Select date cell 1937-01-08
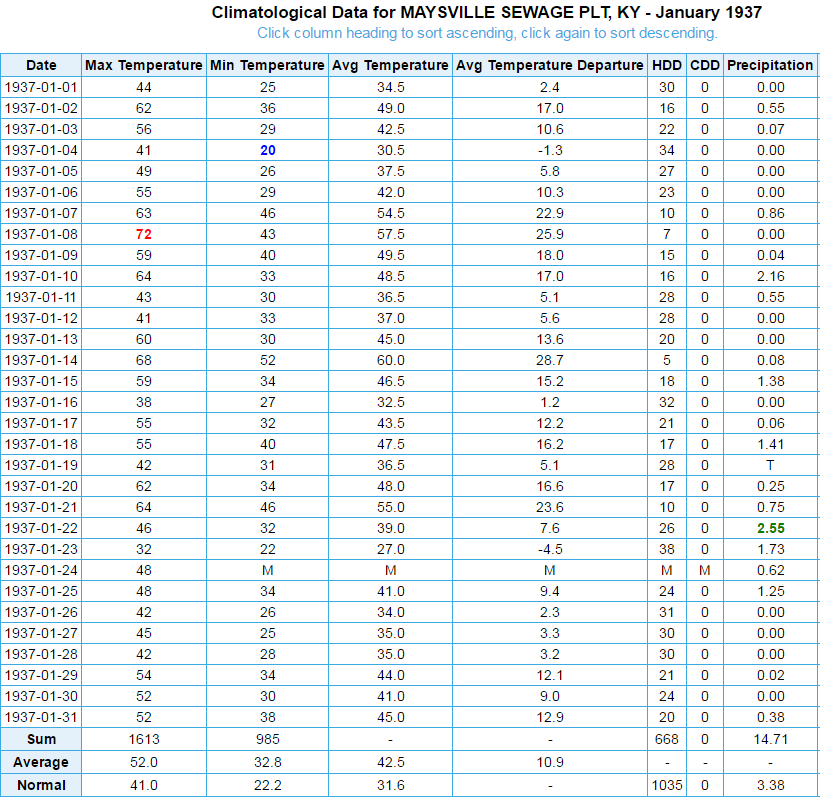Viewport: 820px width, 799px height. point(41,234)
